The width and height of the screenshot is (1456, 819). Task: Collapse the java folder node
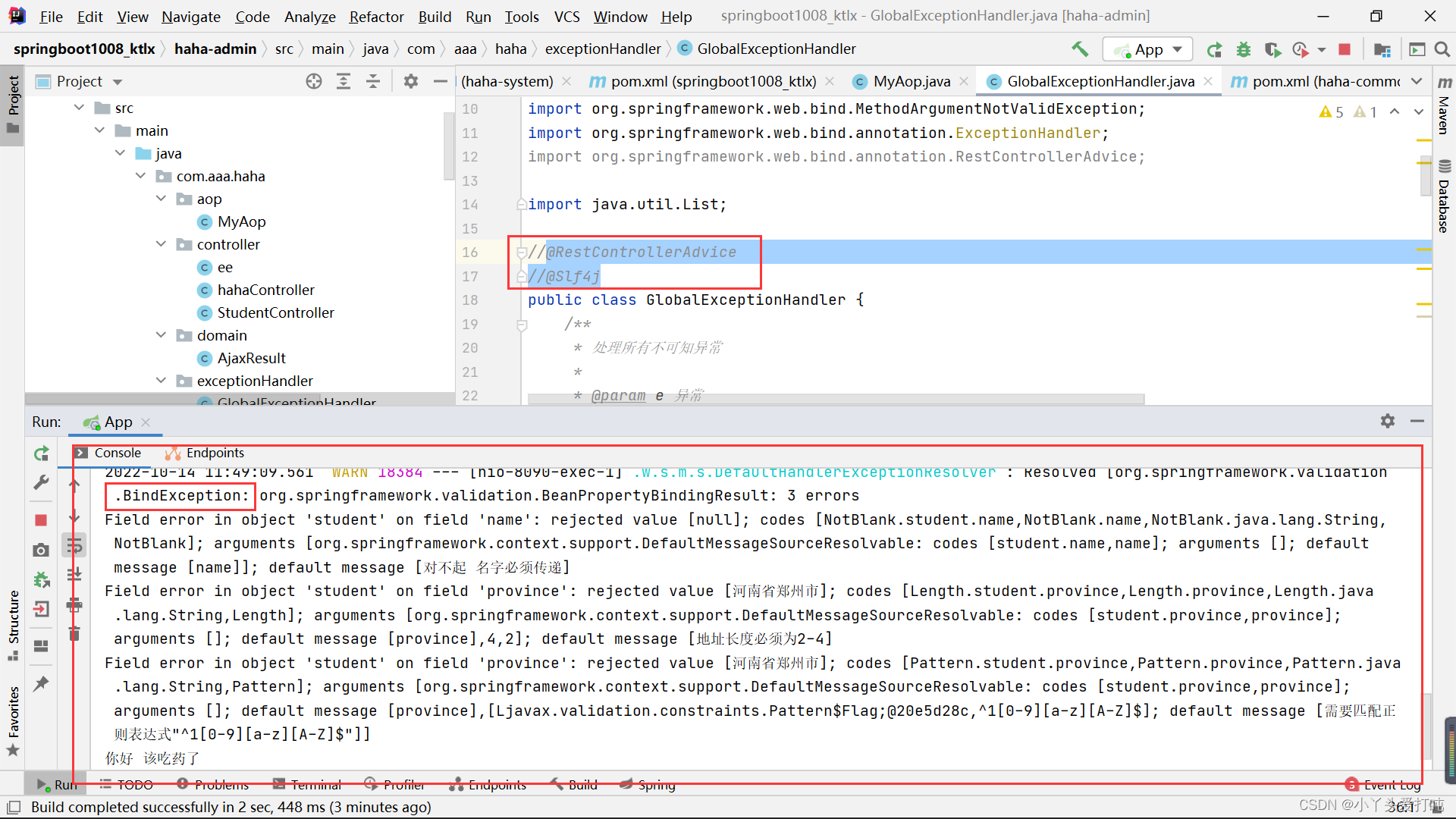tap(121, 153)
